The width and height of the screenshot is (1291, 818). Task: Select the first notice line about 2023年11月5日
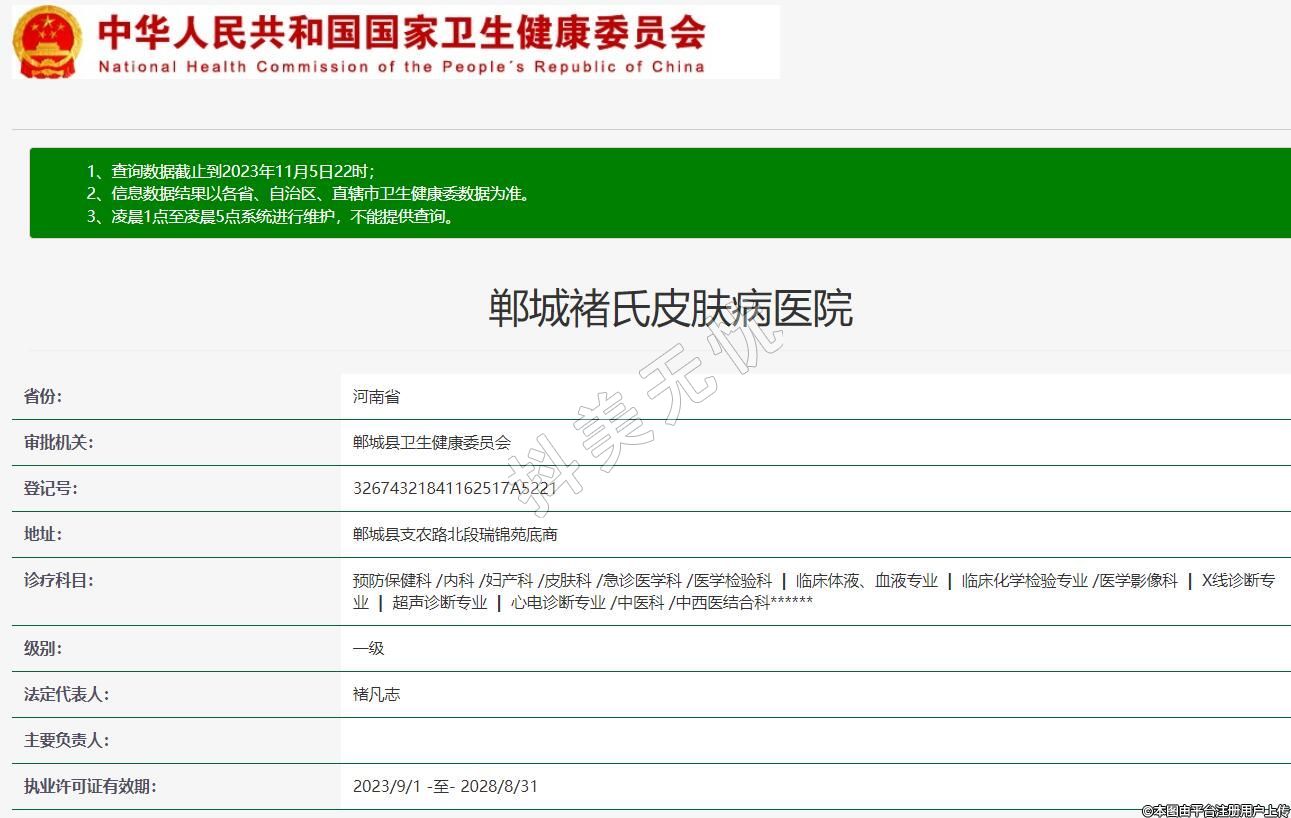[x=231, y=171]
